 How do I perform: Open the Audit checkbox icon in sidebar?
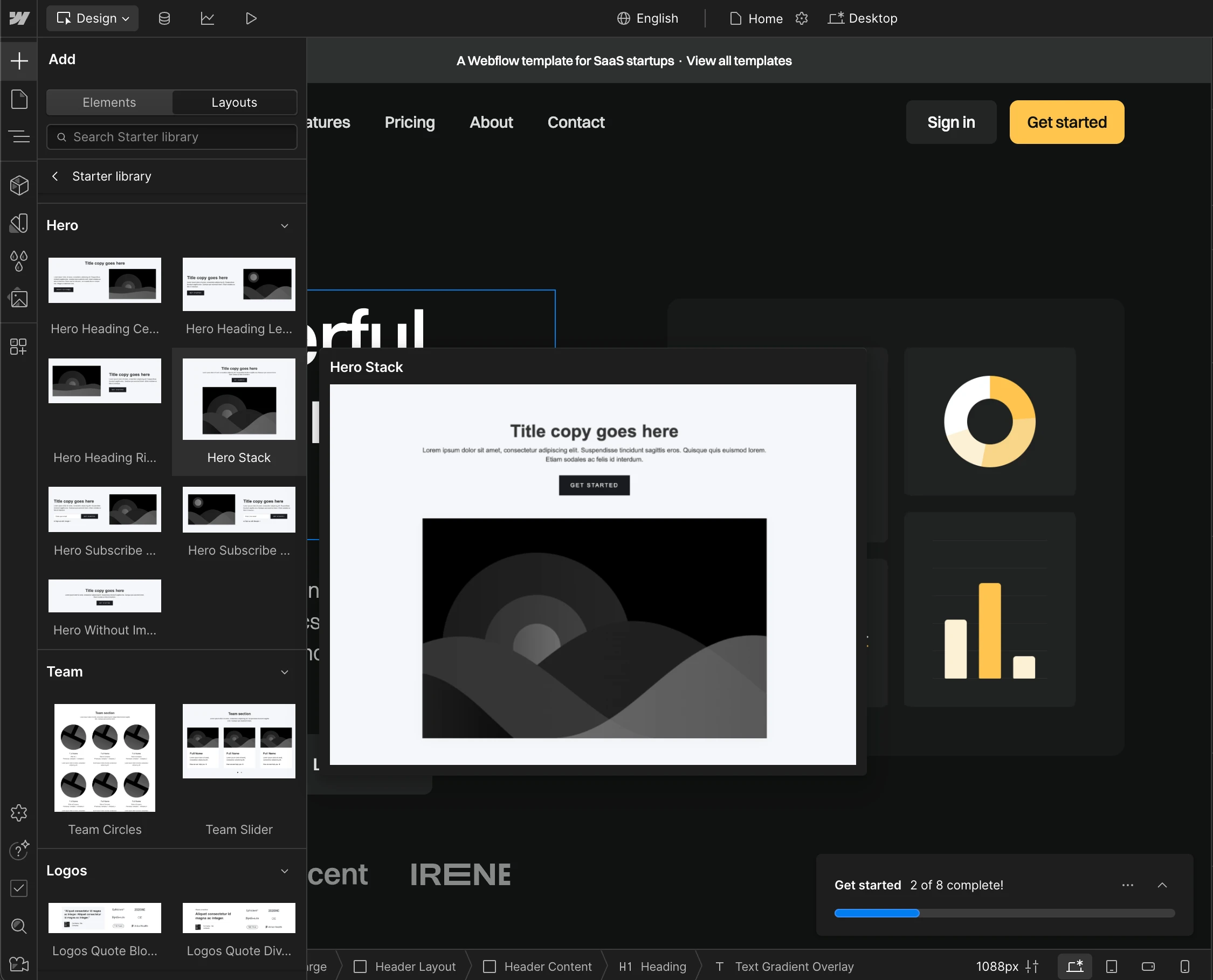(19, 888)
